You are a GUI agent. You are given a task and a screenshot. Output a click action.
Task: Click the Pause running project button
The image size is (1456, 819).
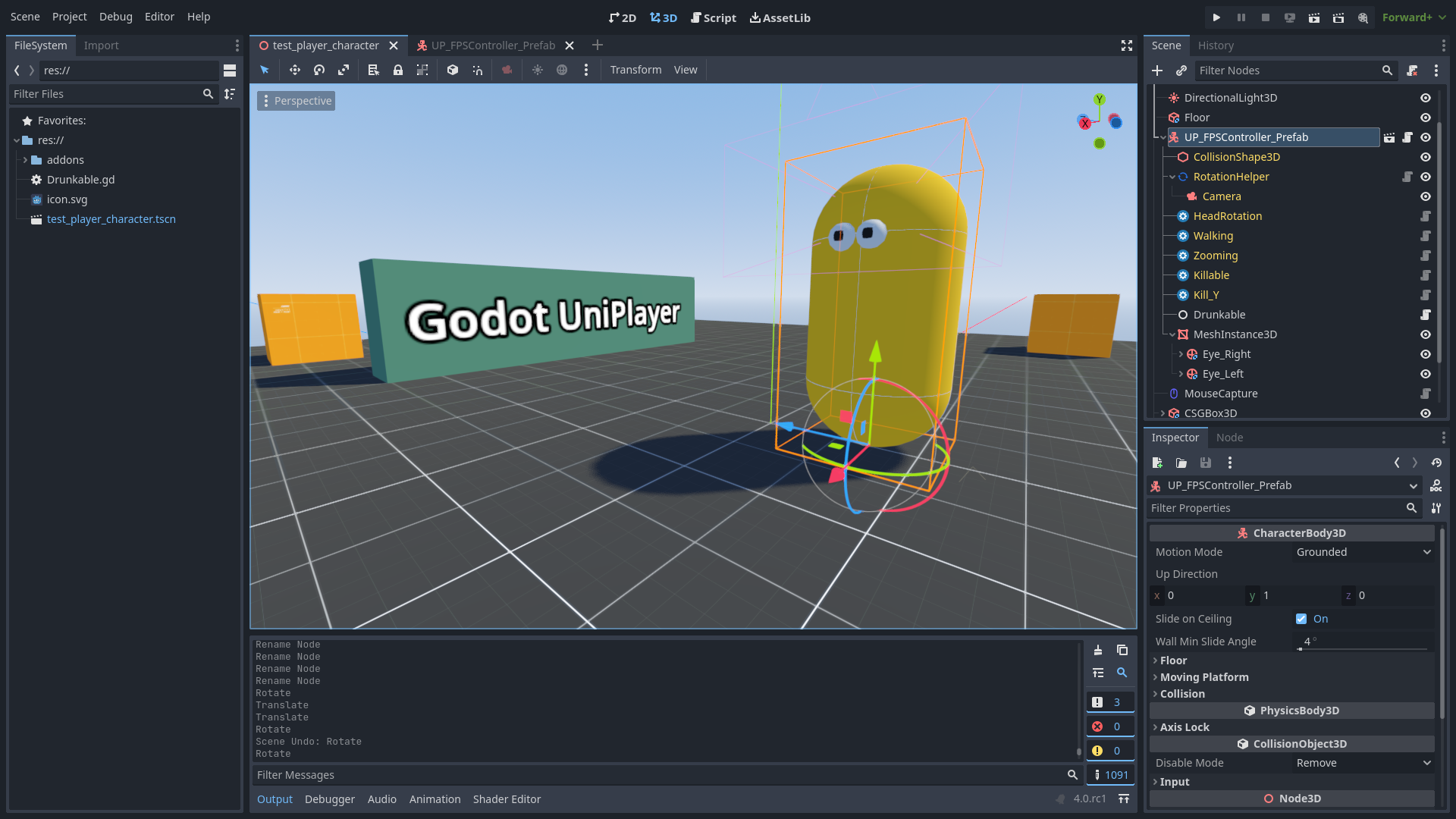click(1241, 17)
